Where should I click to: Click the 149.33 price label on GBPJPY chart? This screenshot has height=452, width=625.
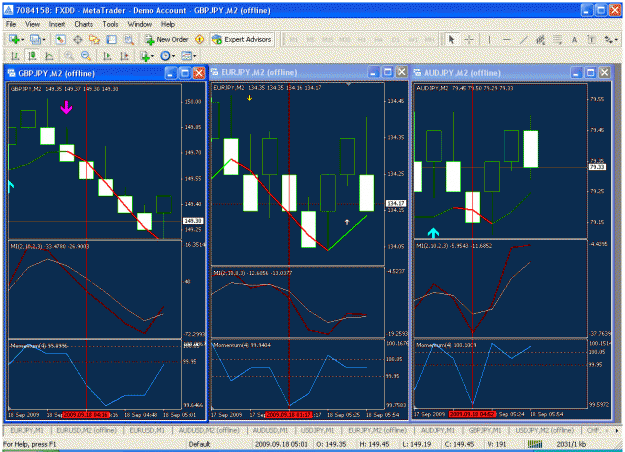click(x=193, y=220)
